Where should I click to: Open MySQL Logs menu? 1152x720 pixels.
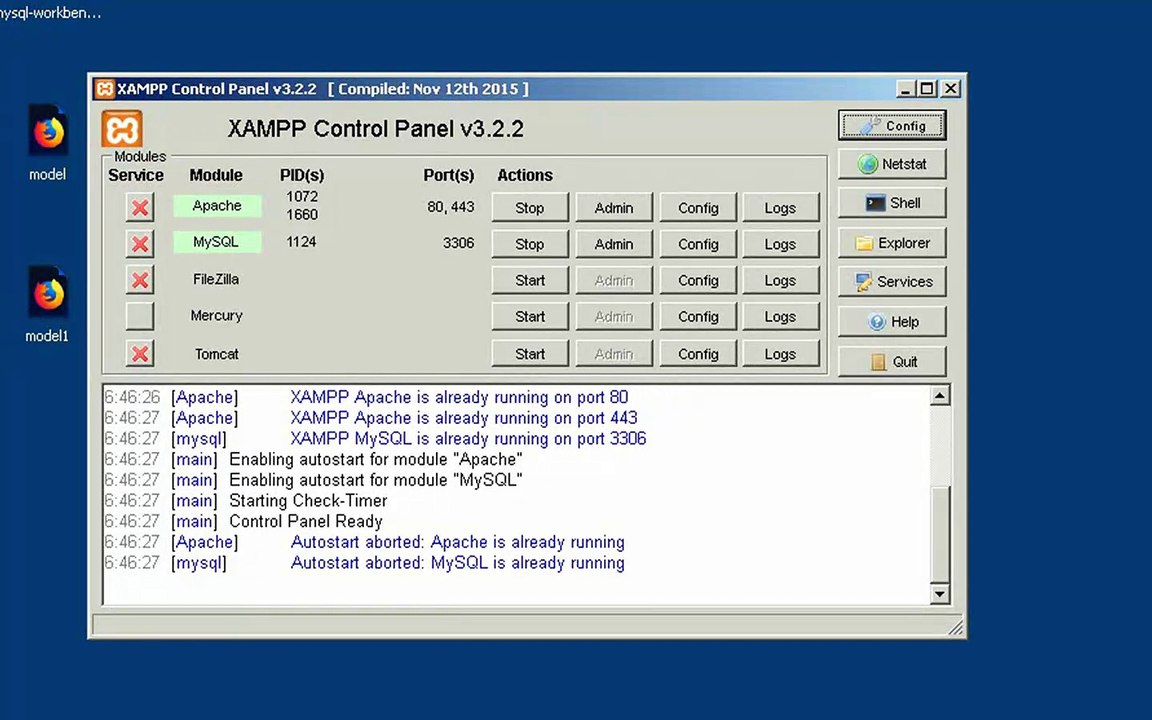coord(781,244)
